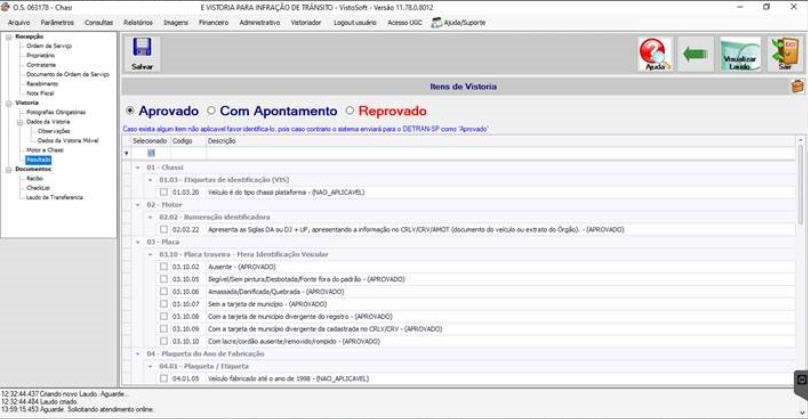Select the Com Apontamento radio button
Image resolution: width=808 pixels, height=419 pixels.
pos(211,110)
